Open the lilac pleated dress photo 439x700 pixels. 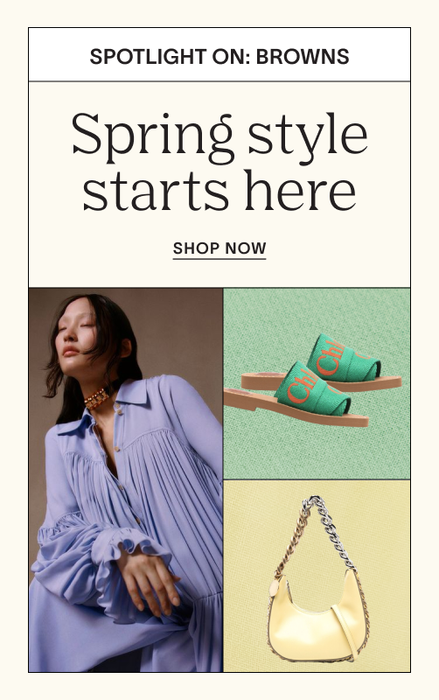[125, 480]
